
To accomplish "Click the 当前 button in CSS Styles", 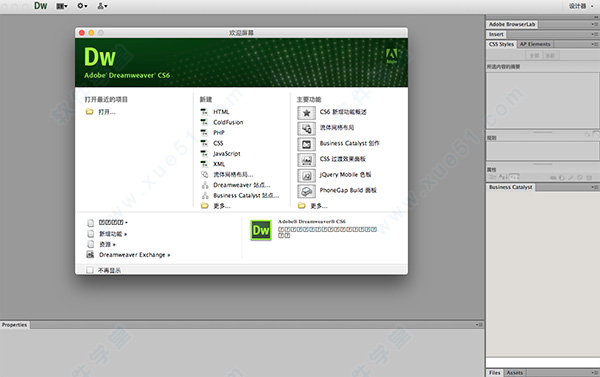I will click(x=550, y=55).
